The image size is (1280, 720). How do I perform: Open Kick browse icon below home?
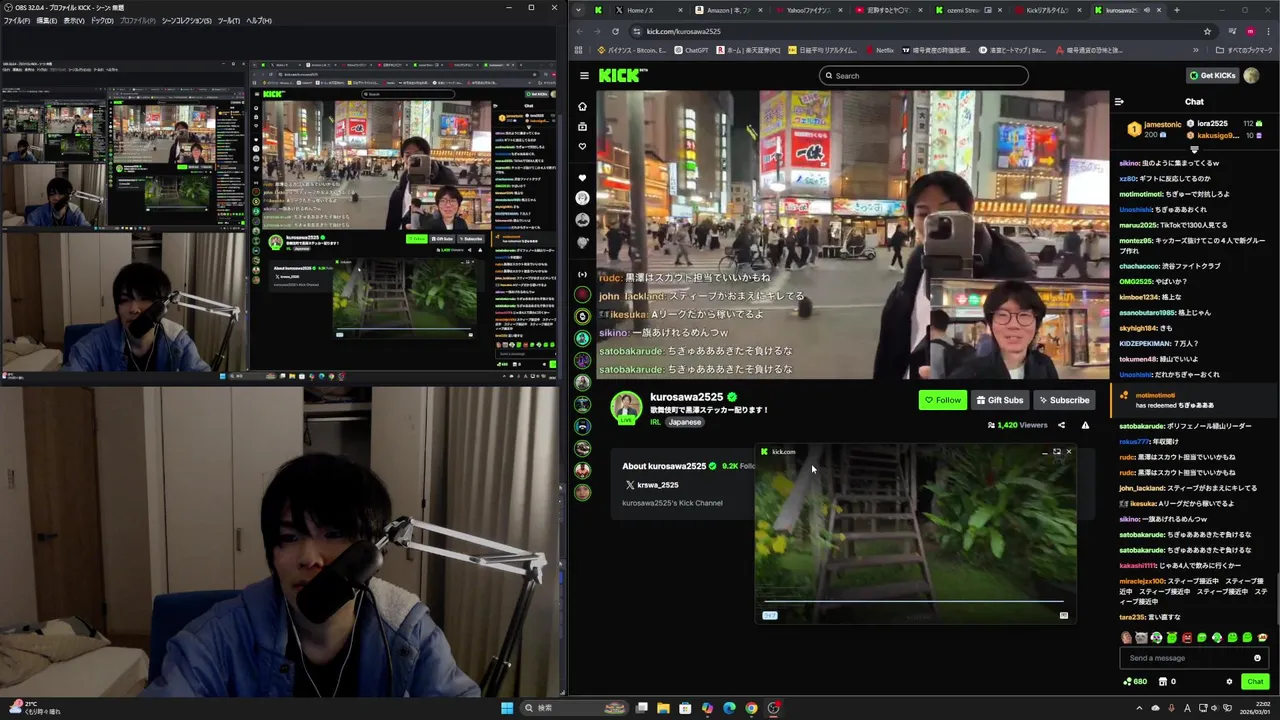(x=583, y=126)
